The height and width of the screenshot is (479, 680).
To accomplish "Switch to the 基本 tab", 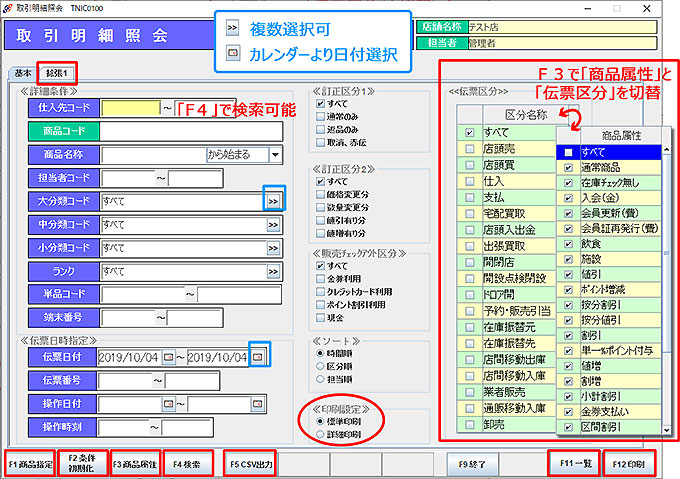I will click(22, 74).
